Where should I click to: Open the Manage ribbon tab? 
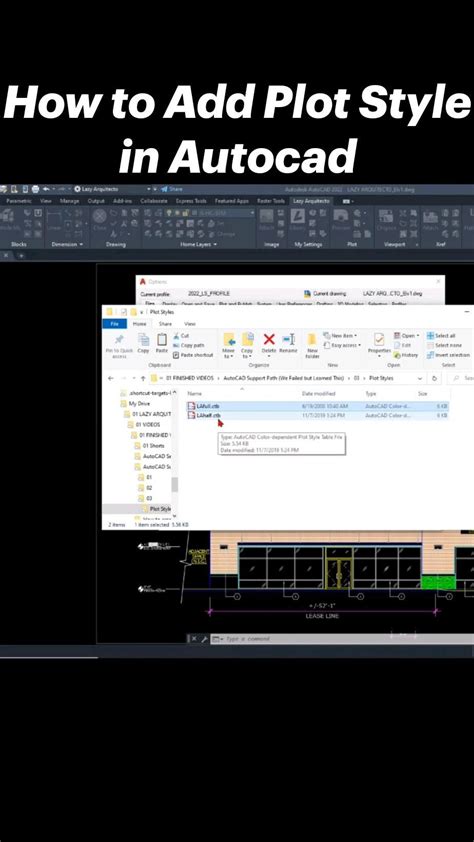69,201
